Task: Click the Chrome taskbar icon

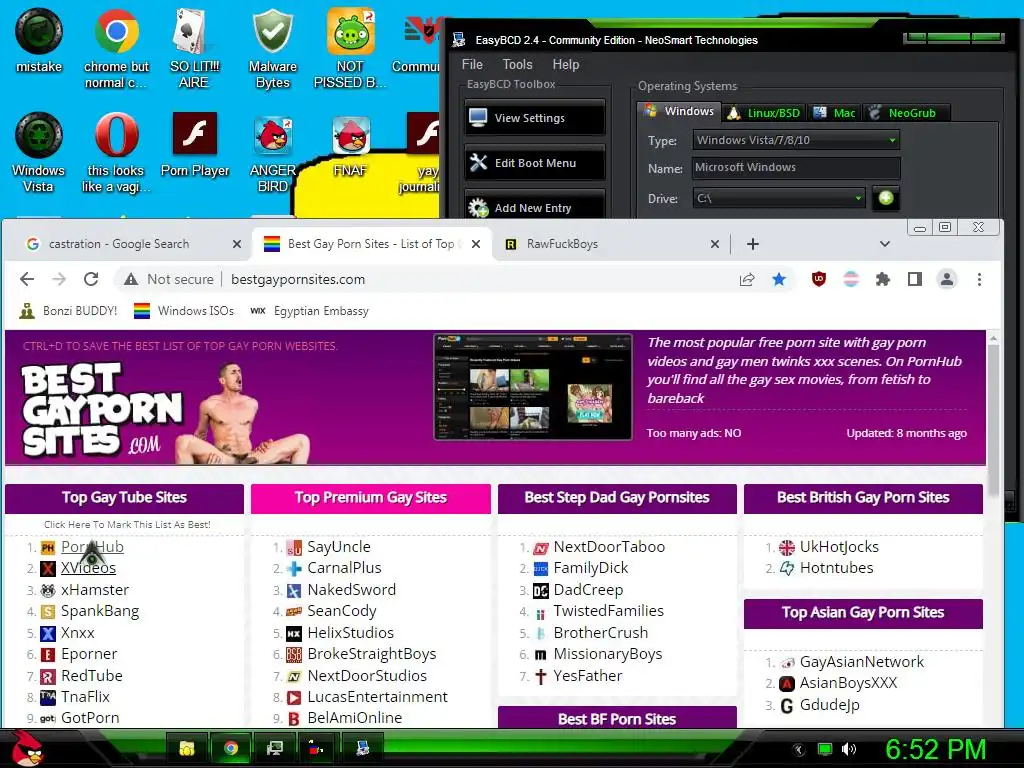Action: pos(231,748)
